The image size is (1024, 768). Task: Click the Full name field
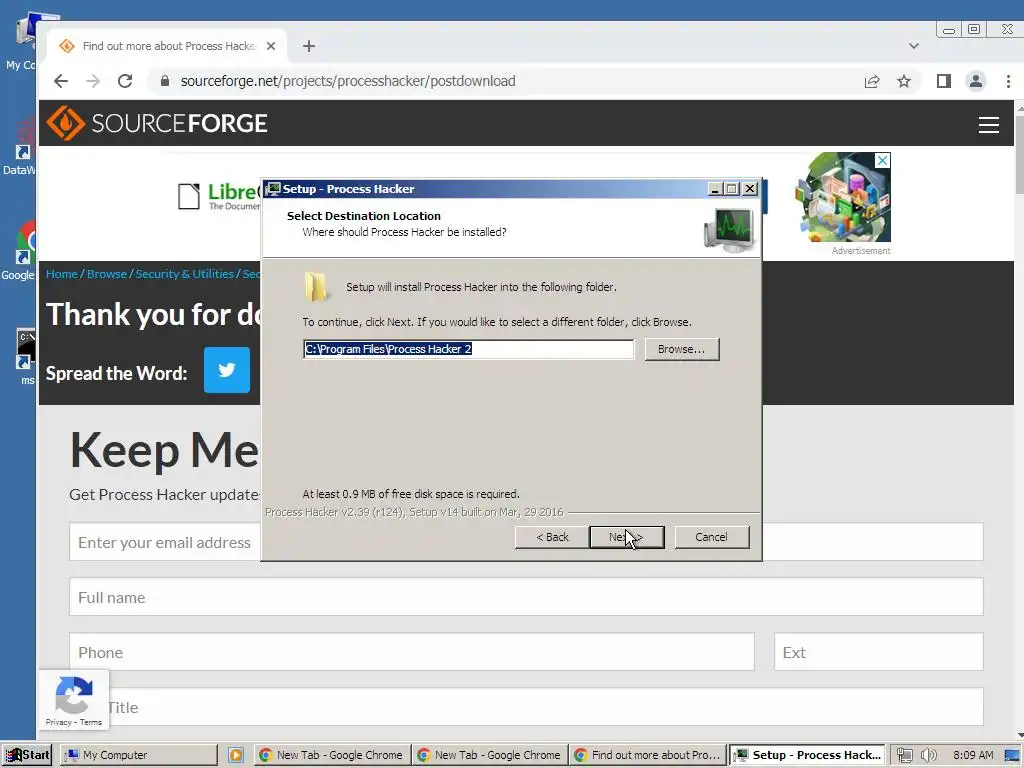(526, 596)
